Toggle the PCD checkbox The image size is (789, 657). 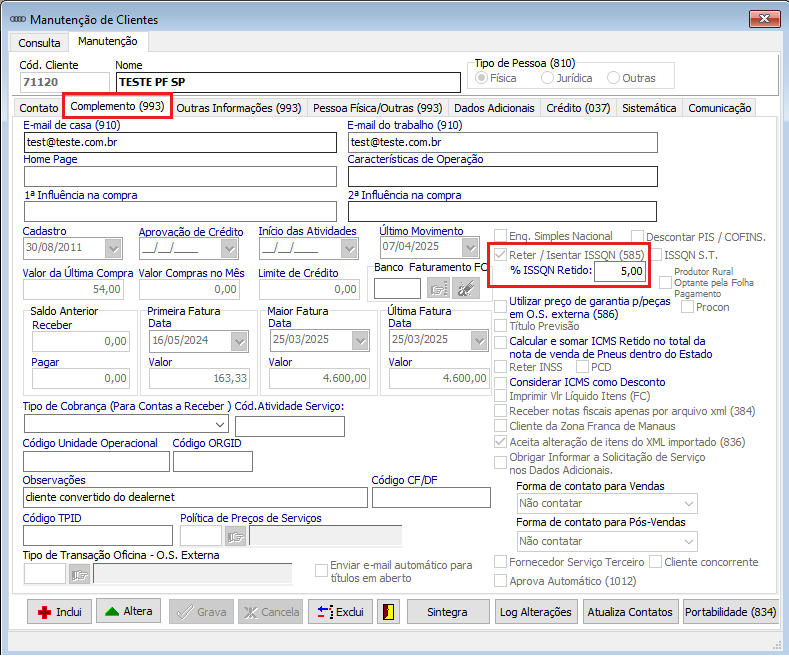click(x=582, y=367)
